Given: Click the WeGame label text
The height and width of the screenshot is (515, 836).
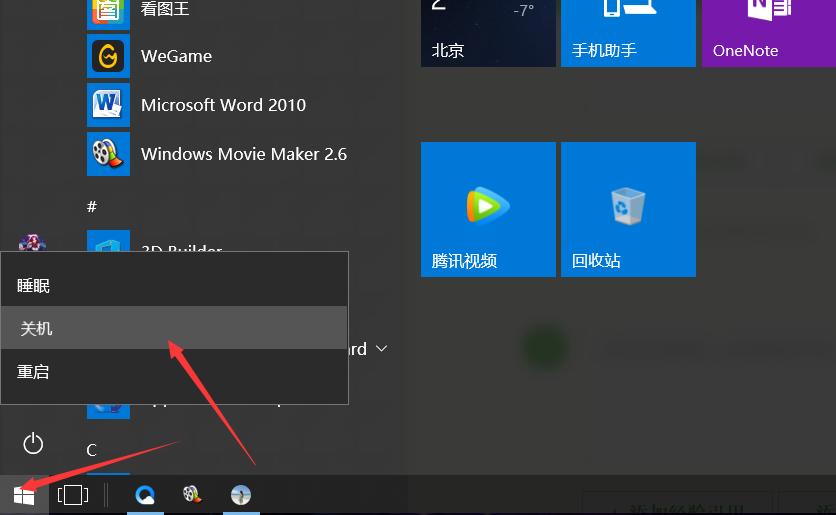Looking at the screenshot, I should tap(176, 56).
